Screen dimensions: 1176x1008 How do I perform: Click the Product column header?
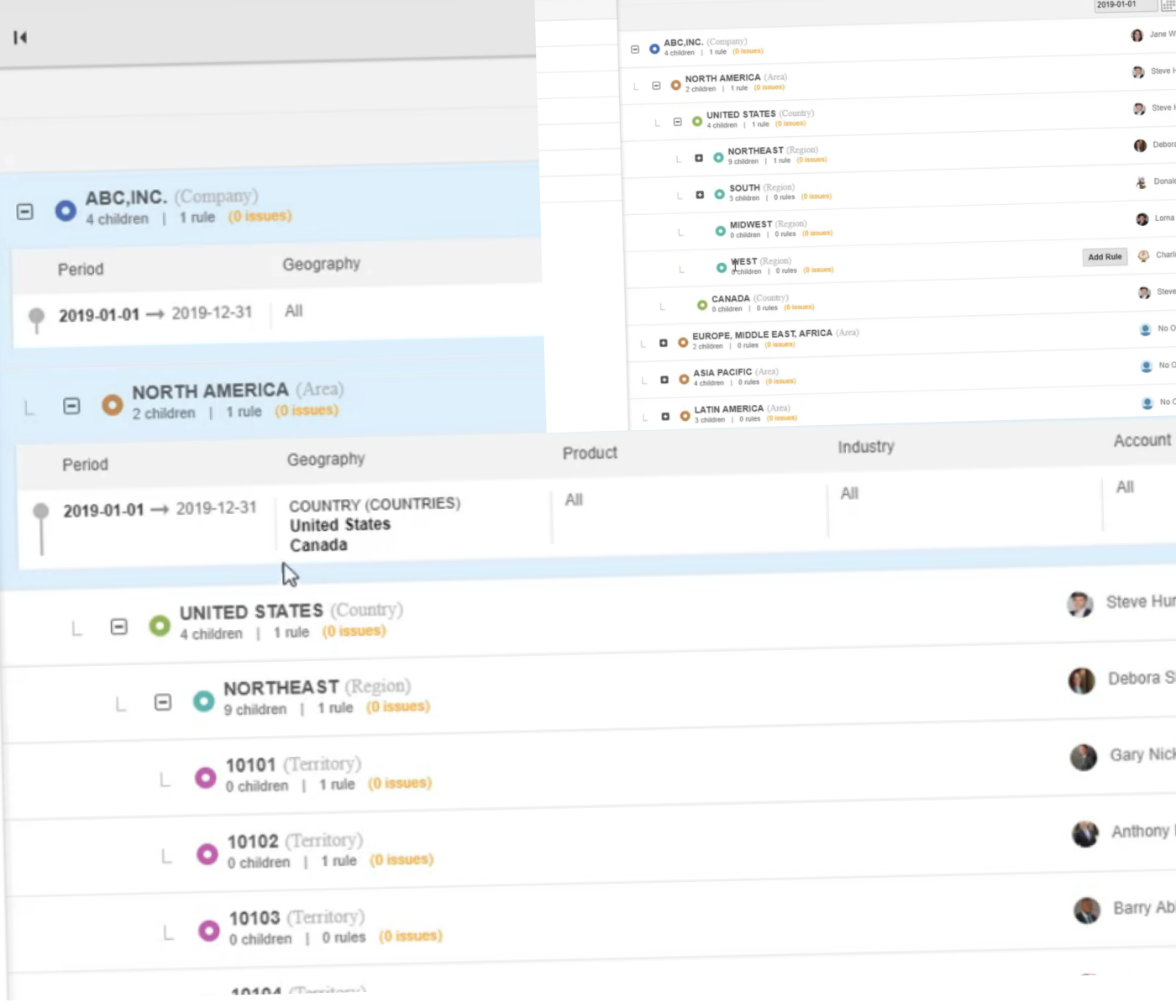[590, 453]
